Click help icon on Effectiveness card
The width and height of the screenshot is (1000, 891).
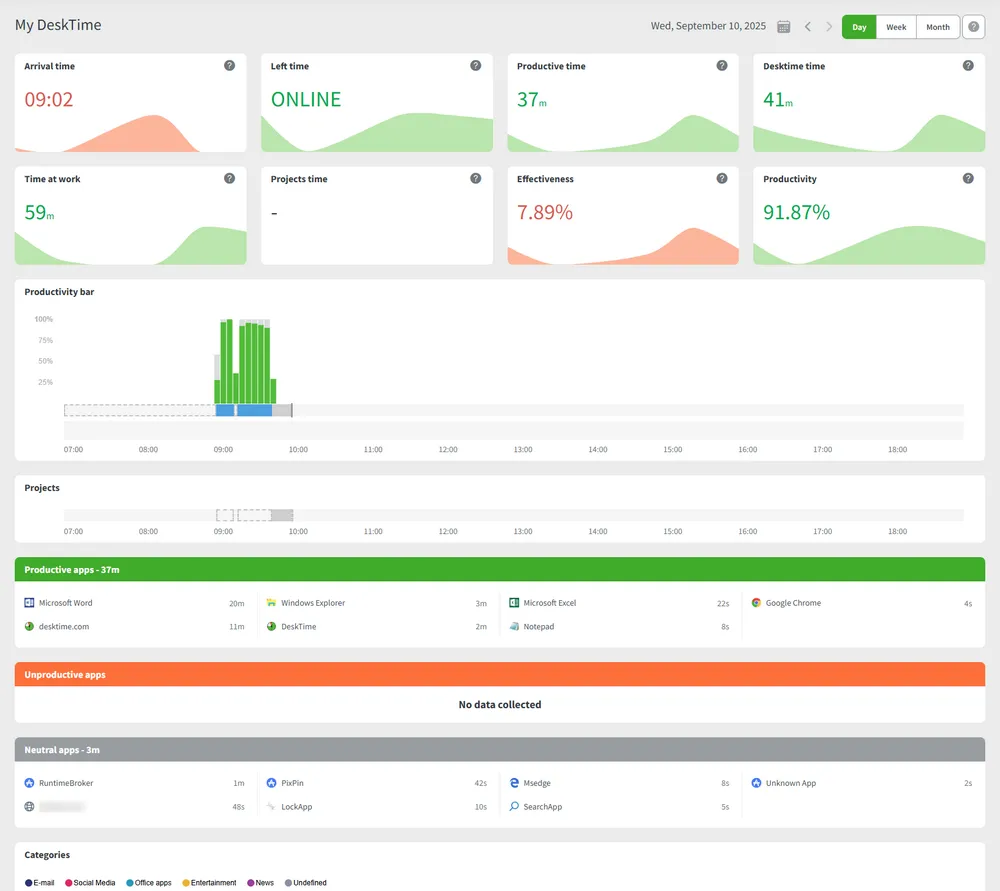tap(722, 179)
